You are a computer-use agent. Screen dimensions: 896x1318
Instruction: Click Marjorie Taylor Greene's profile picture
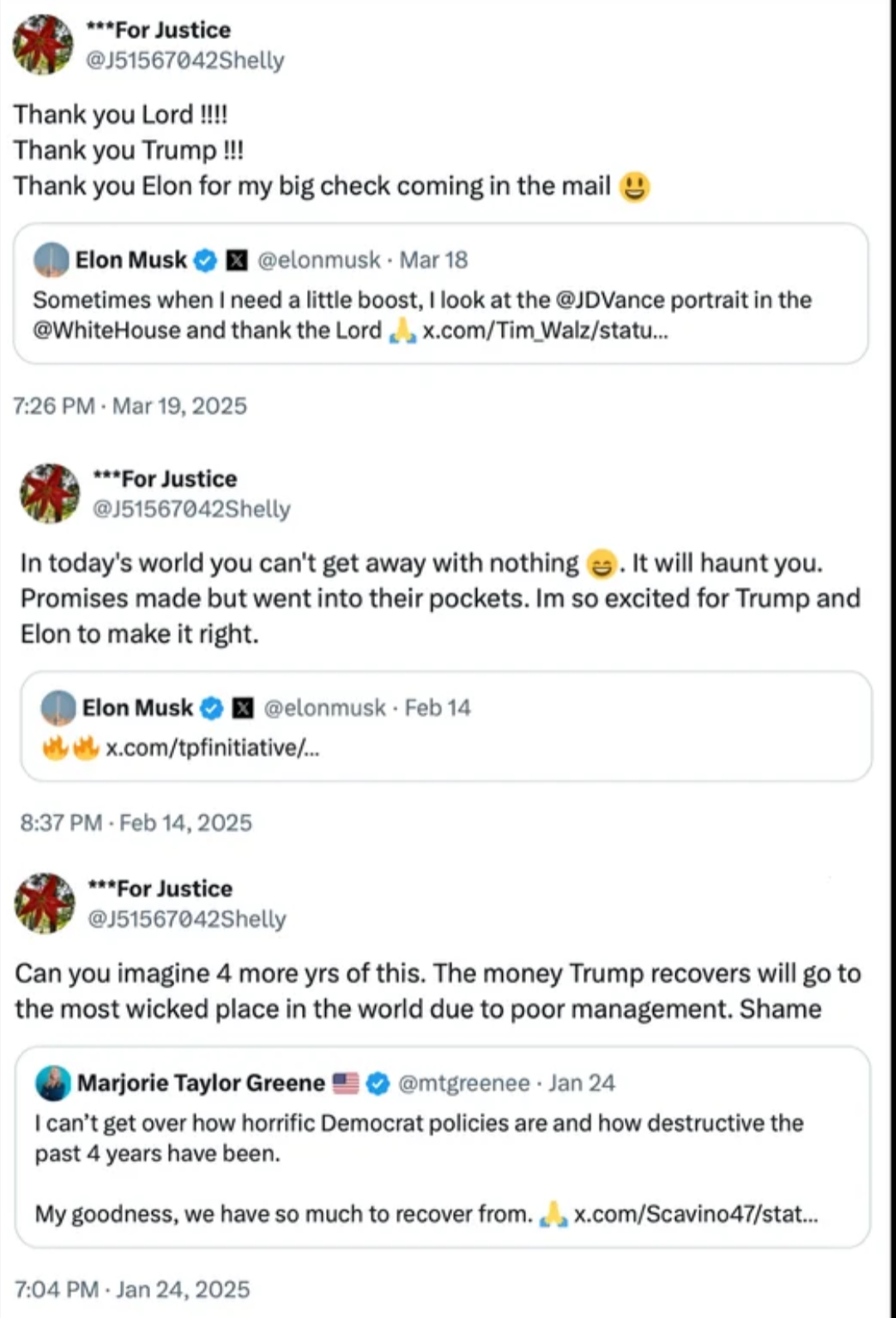[x=53, y=1083]
